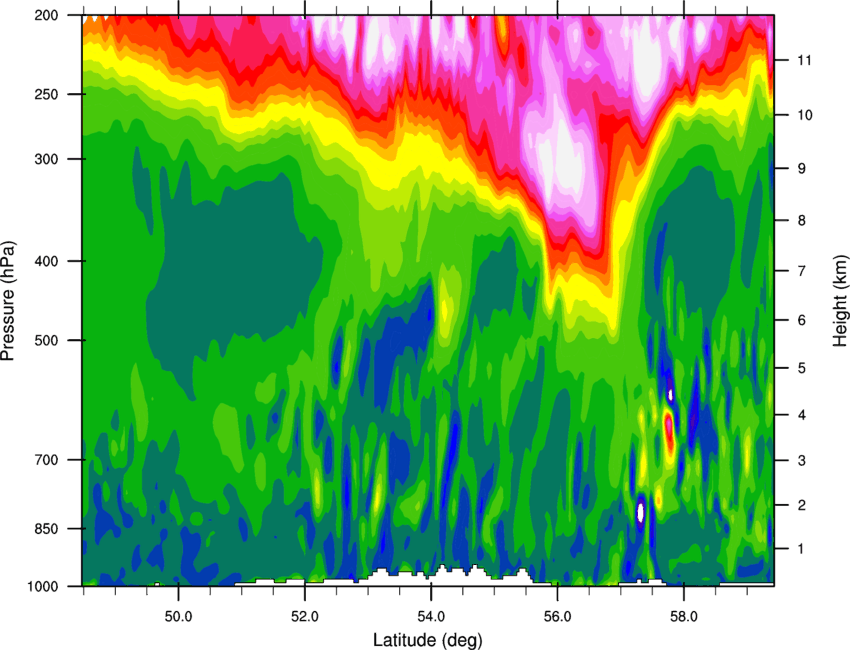Click the 200 pressure tick label

[47, 15]
